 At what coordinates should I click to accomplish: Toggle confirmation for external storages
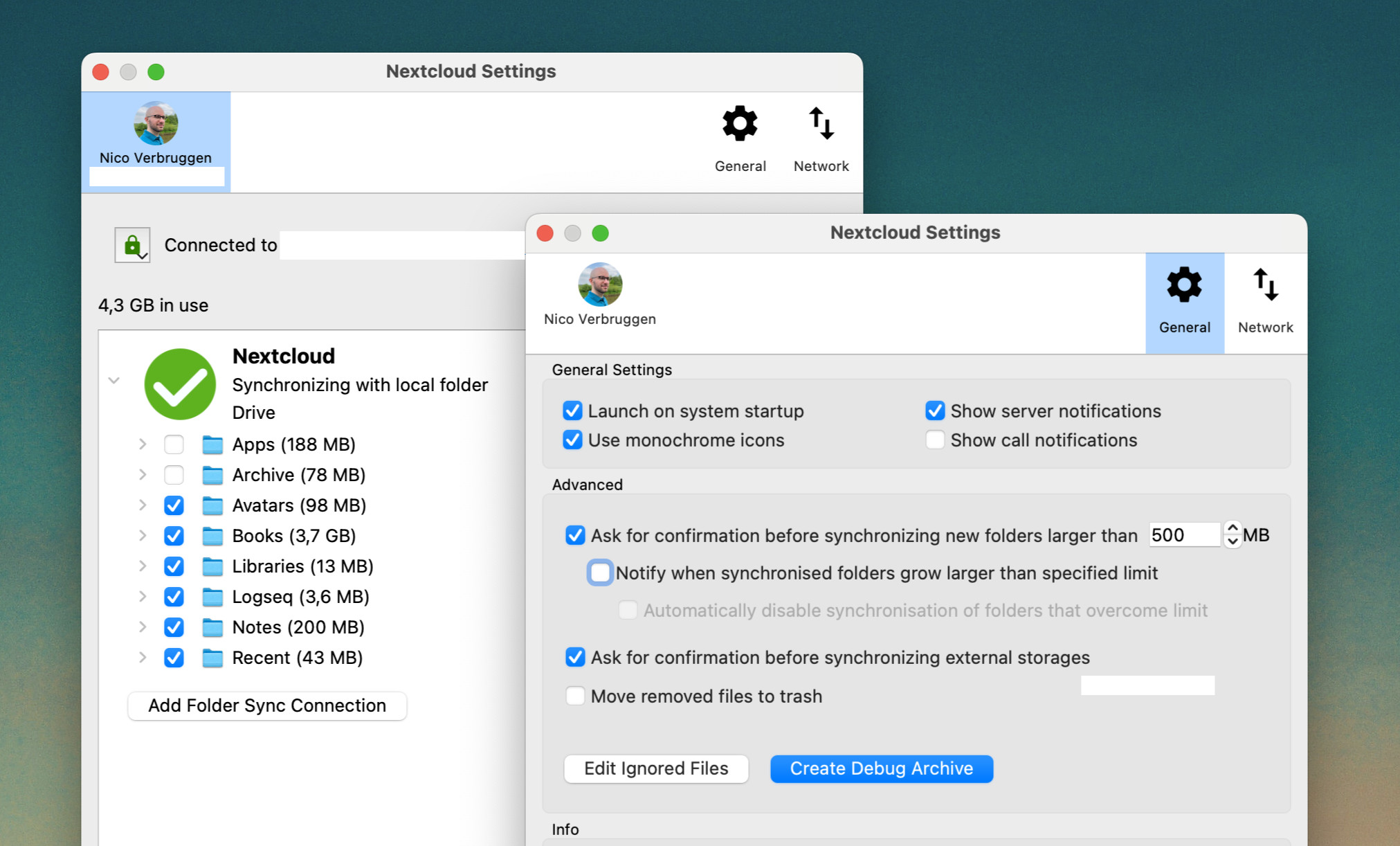(575, 657)
